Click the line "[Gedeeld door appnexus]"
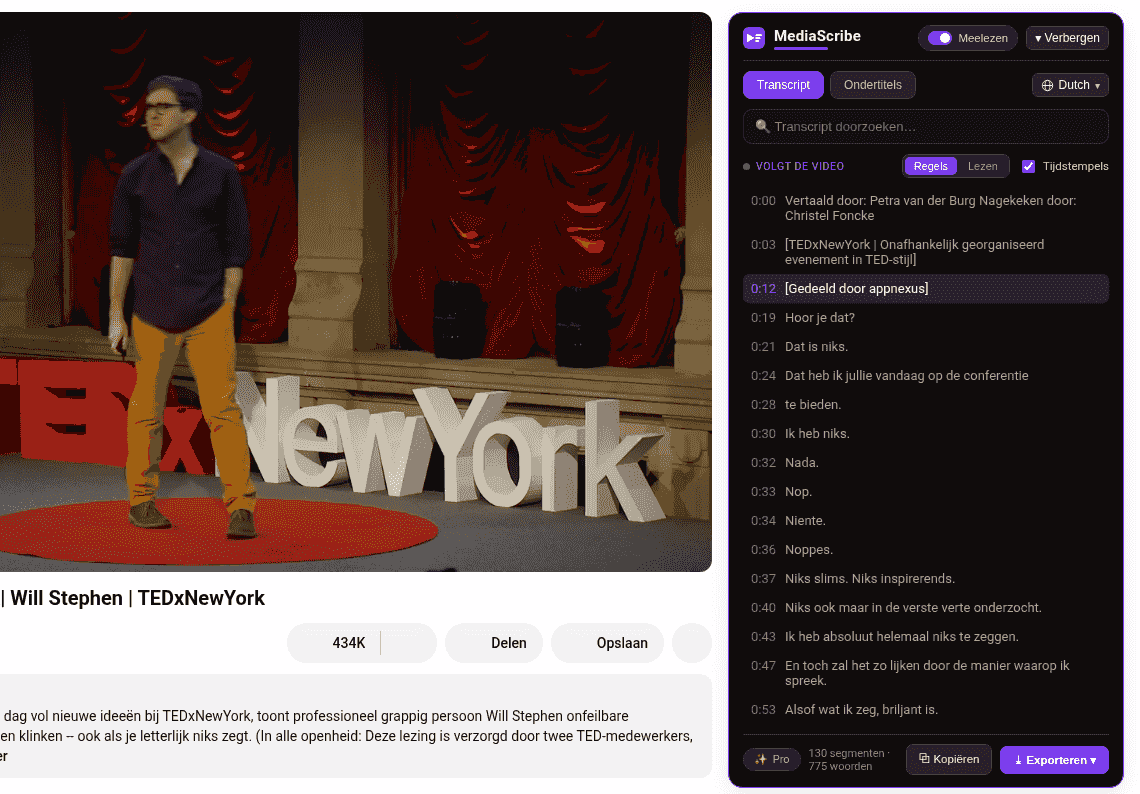The width and height of the screenshot is (1140, 794). 926,289
